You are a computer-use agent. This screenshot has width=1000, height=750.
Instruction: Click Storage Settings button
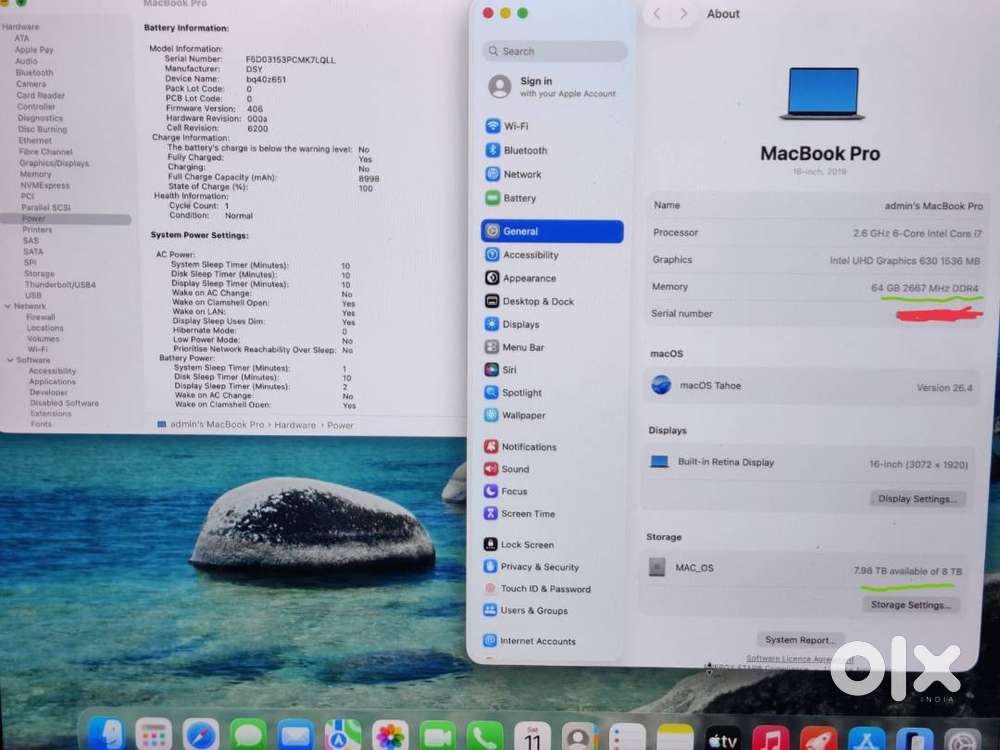[911, 605]
